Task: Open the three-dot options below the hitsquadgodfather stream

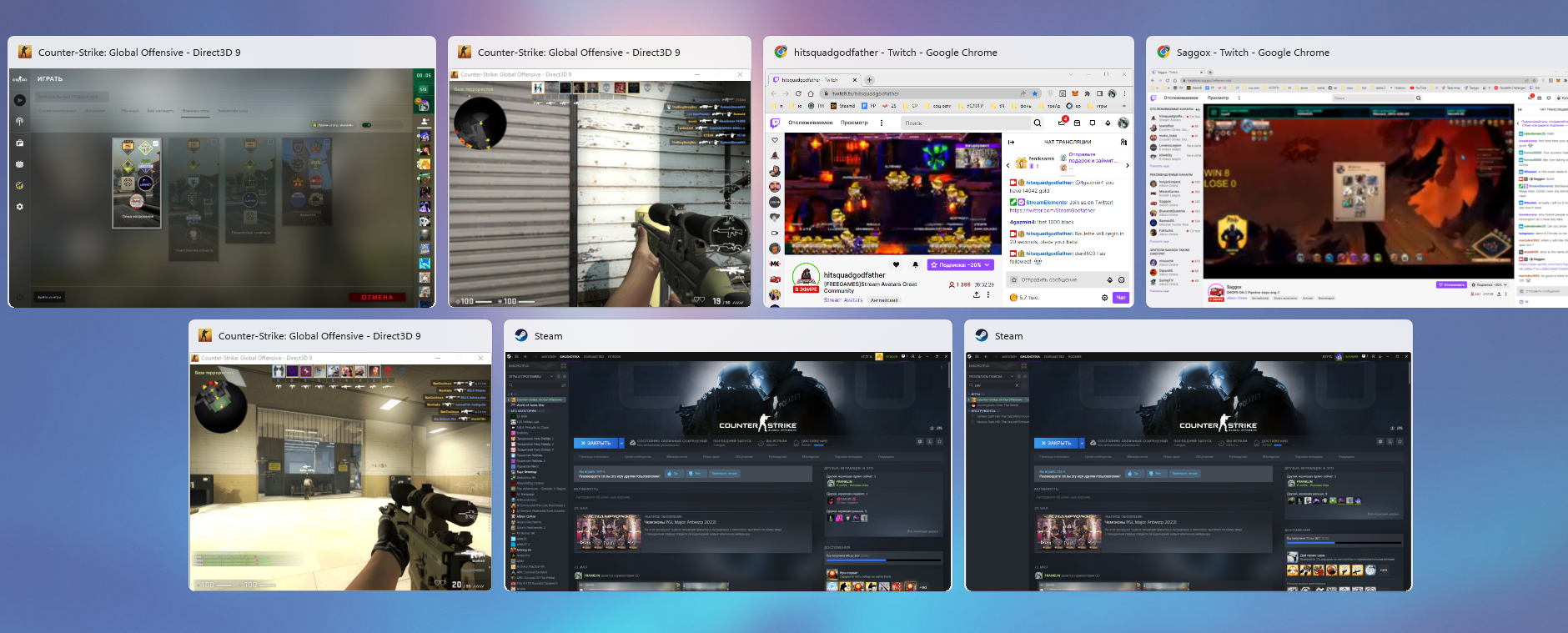Action: (x=988, y=294)
